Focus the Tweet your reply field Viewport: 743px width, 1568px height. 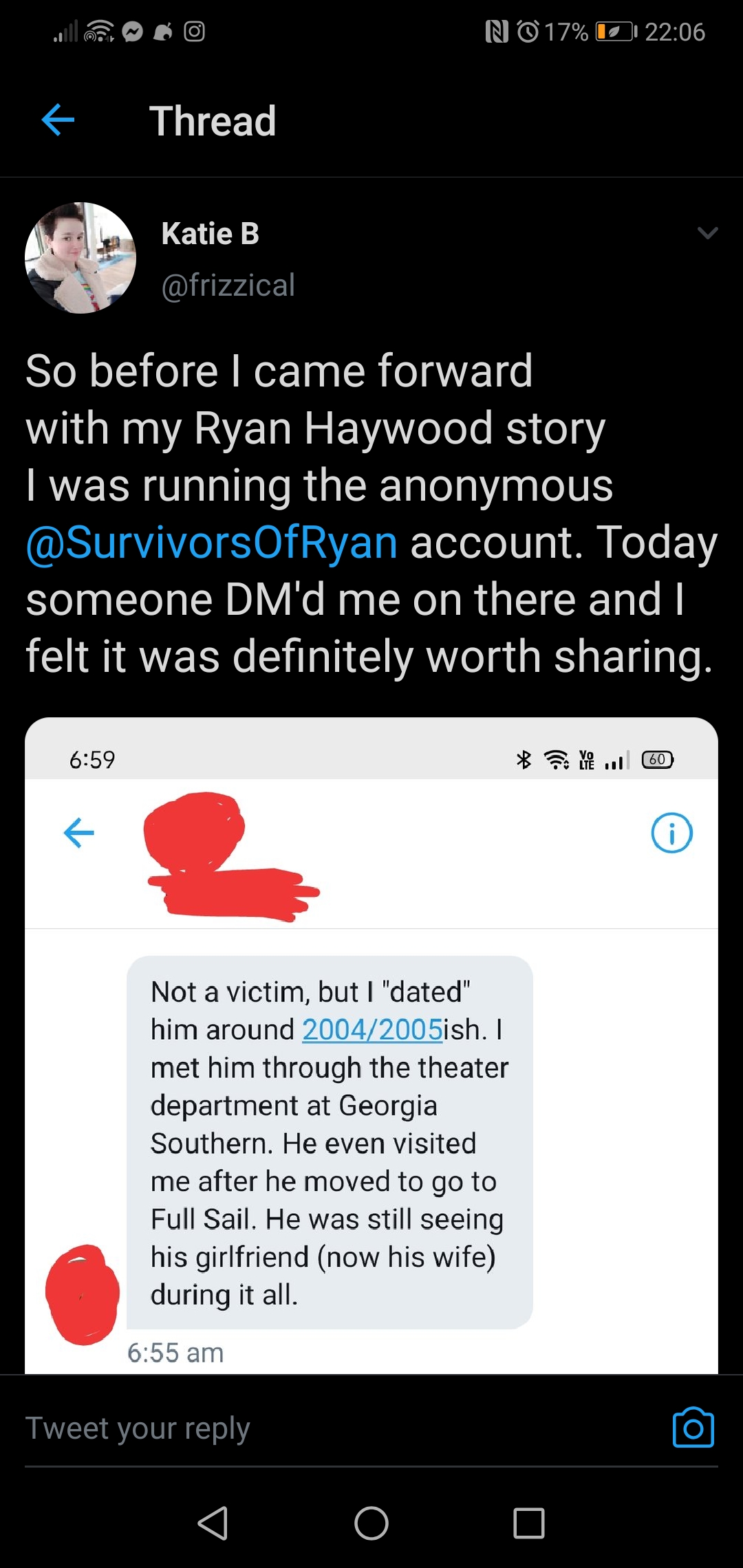pos(337,1428)
